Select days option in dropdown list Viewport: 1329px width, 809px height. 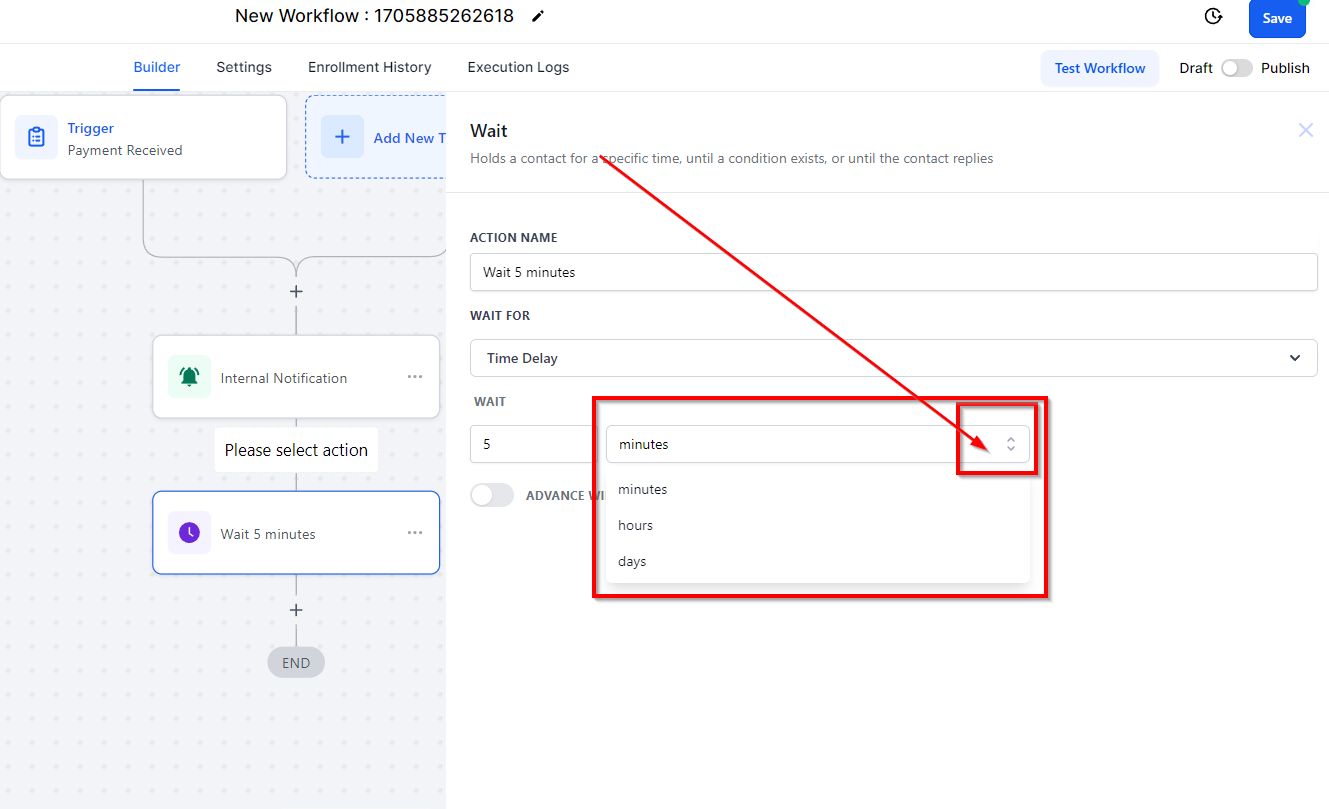coord(818,561)
